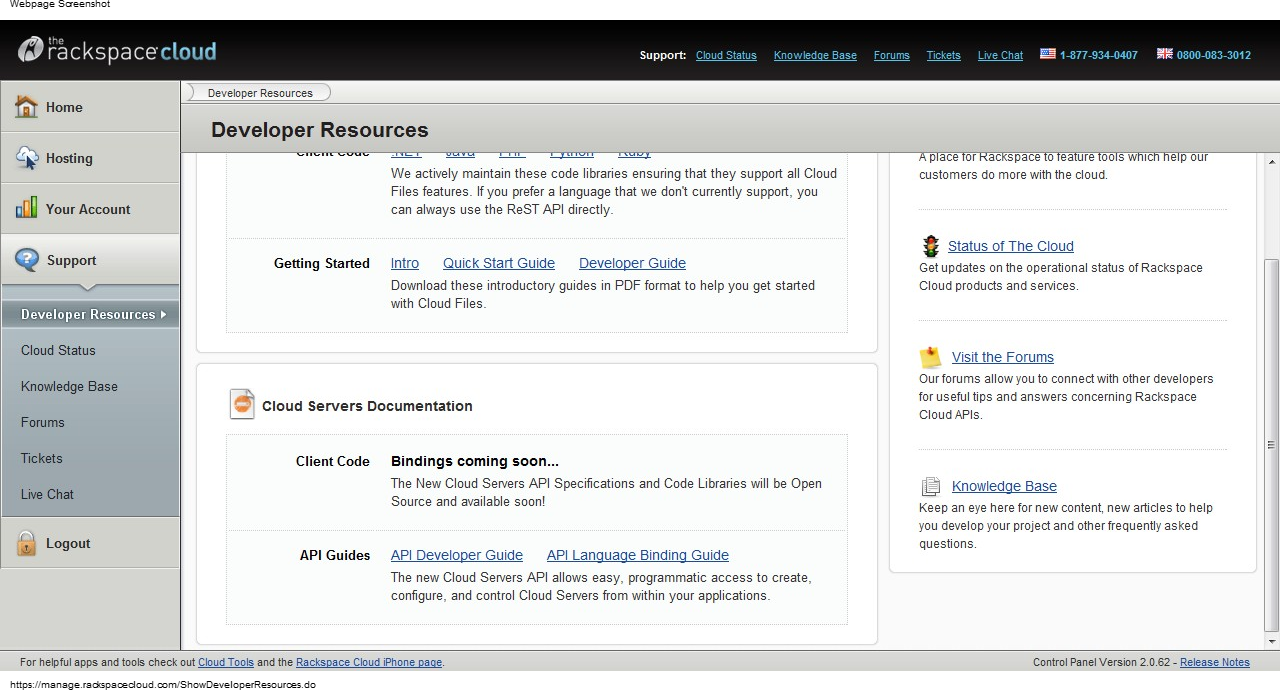The height and width of the screenshot is (691, 1280).
Task: Open the Release Notes link
Action: (x=1215, y=662)
